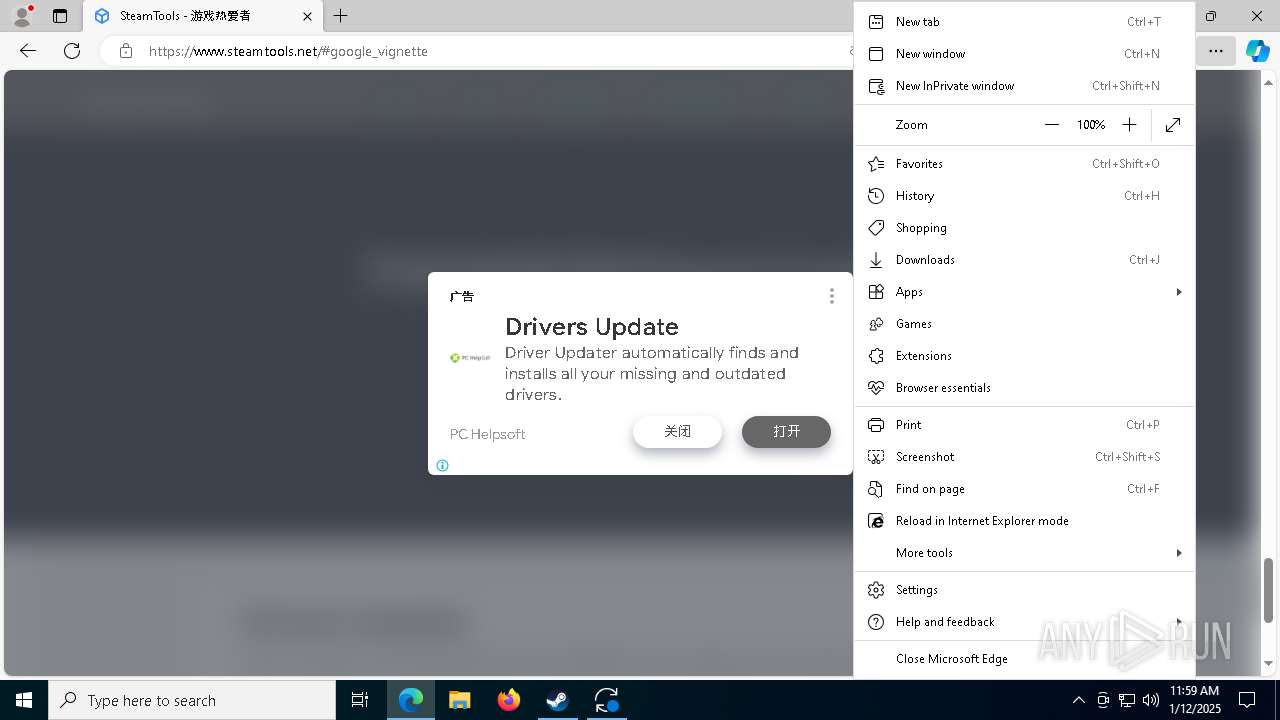Select Close Microsoft Edge

click(1025, 659)
